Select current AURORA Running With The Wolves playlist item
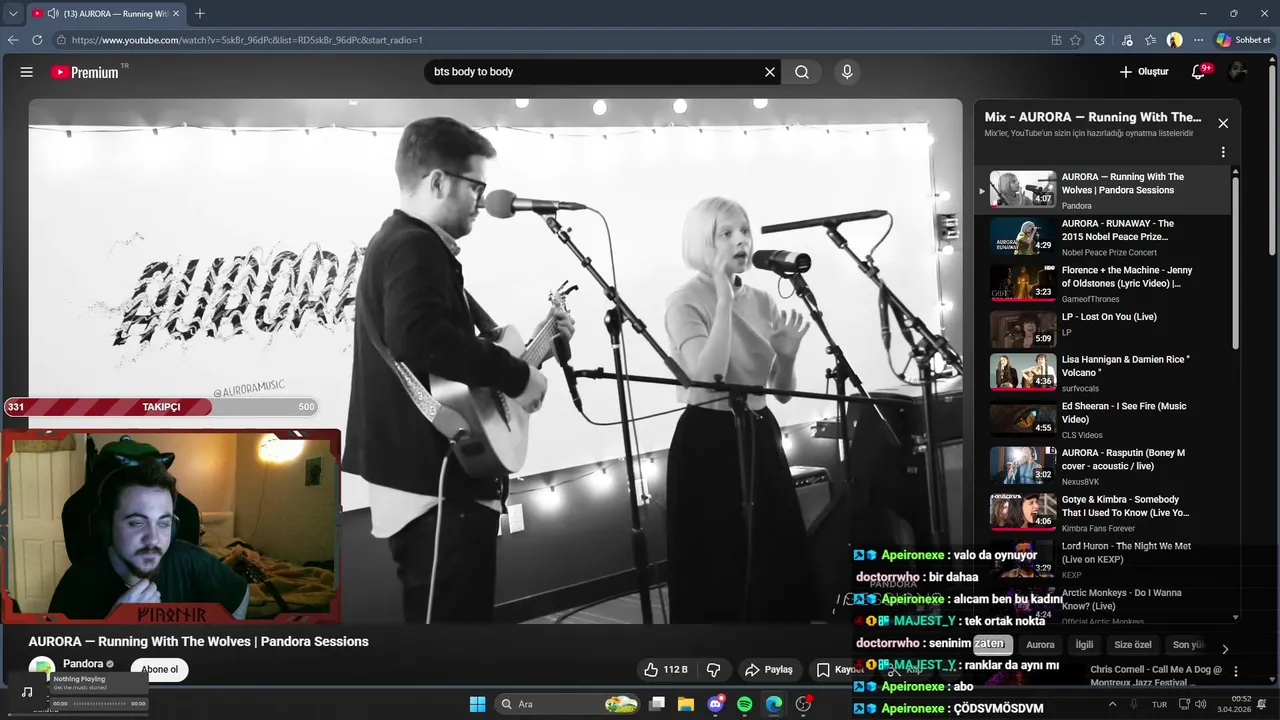The image size is (1280, 720). point(1105,190)
